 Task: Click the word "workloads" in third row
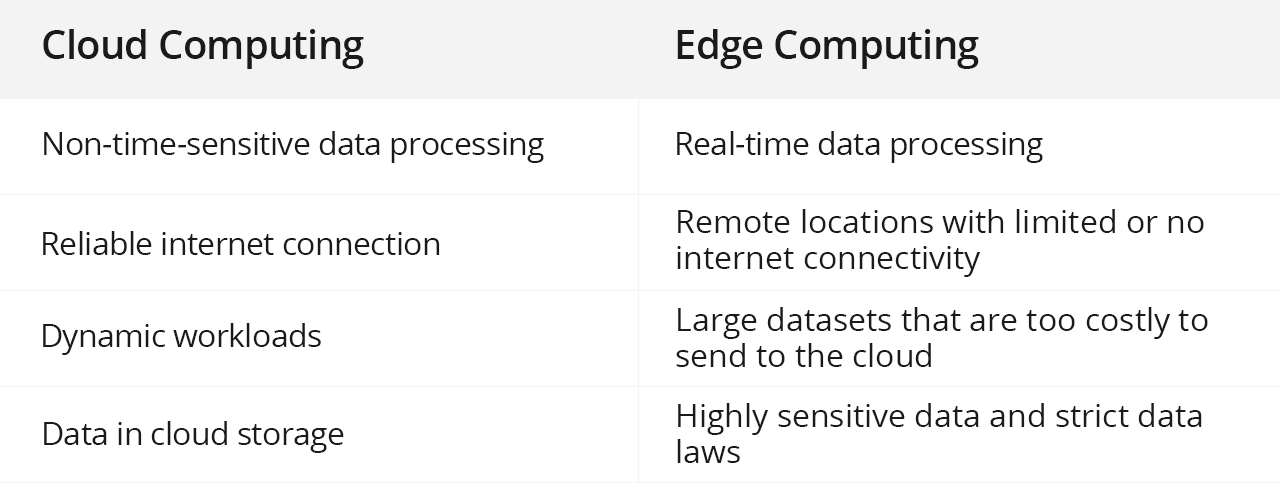tap(247, 336)
